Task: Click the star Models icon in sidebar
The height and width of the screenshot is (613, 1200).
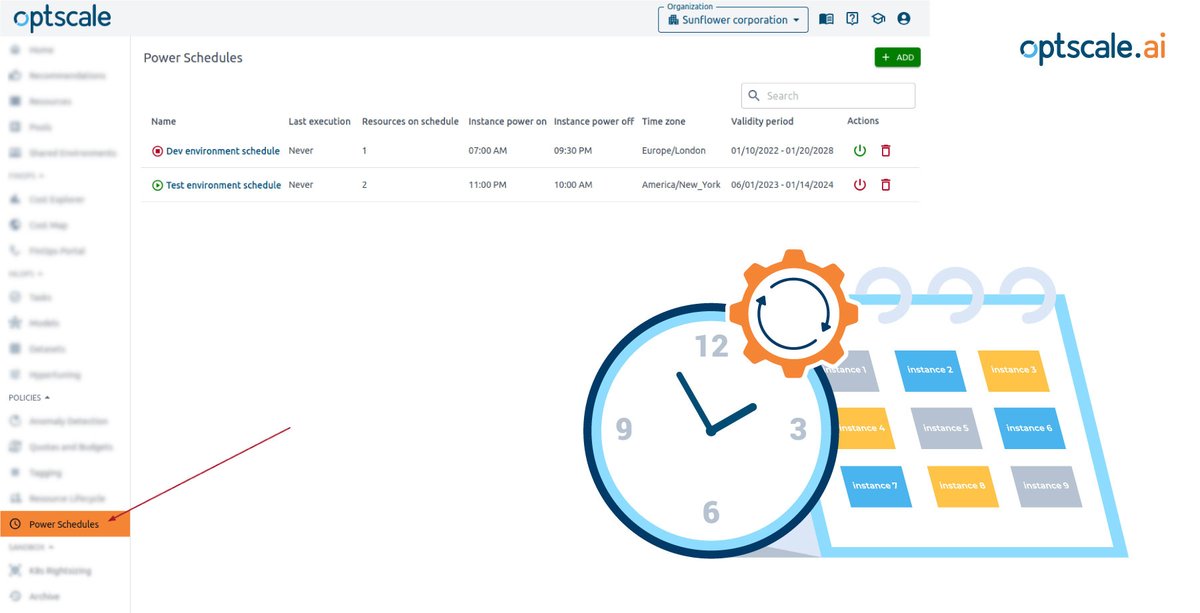Action: pos(15,323)
